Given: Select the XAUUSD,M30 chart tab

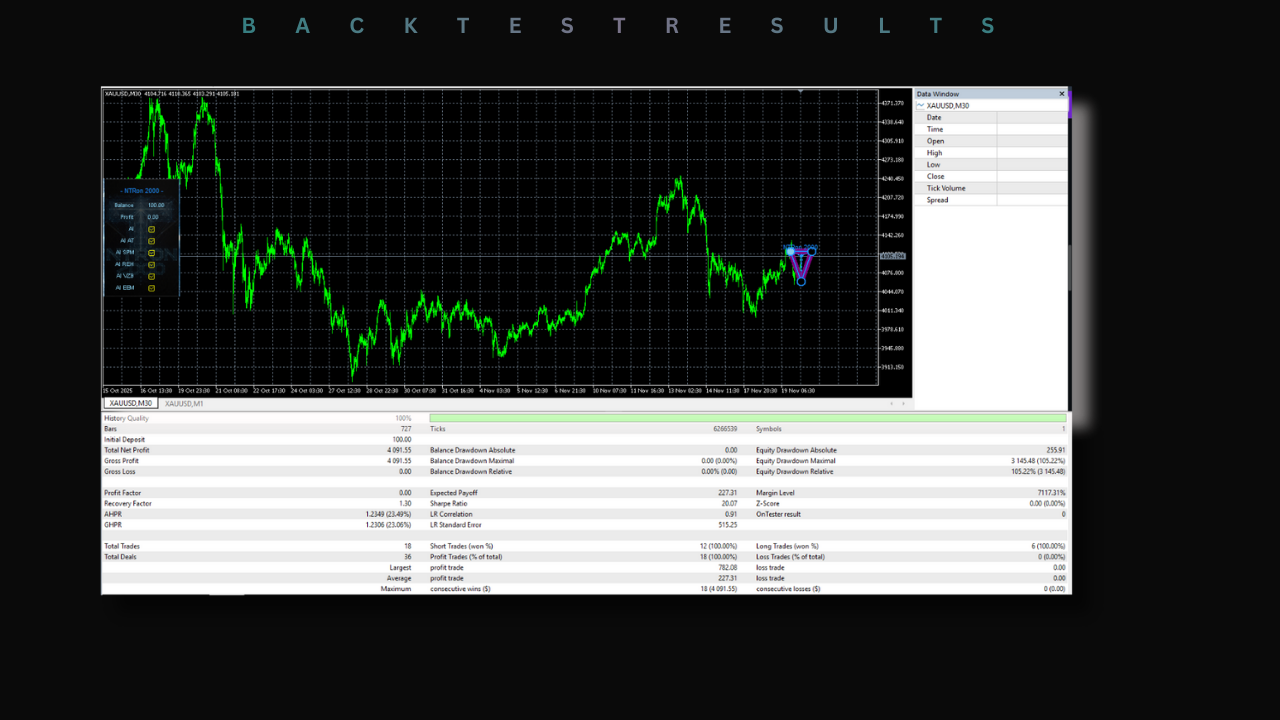Looking at the screenshot, I should 130,404.
